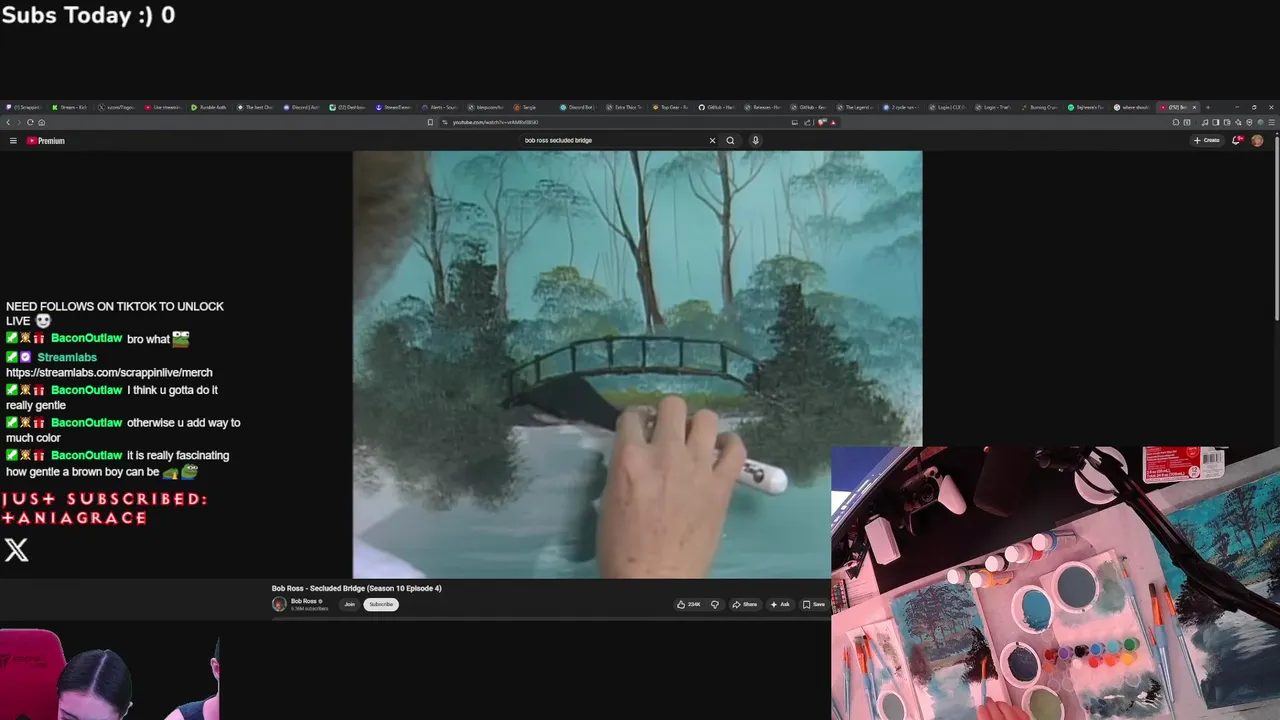The width and height of the screenshot is (1280, 720).
Task: Click the X logo in stream overlay
Action: (16, 549)
